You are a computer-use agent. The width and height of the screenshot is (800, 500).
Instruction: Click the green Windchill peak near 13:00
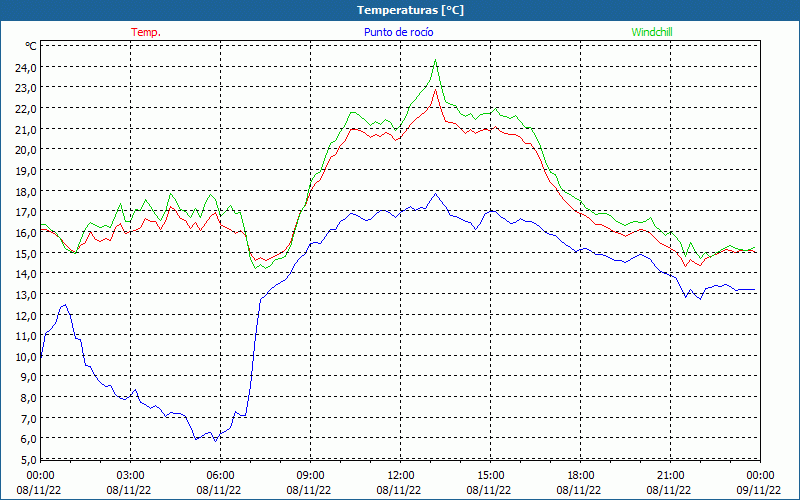click(435, 60)
